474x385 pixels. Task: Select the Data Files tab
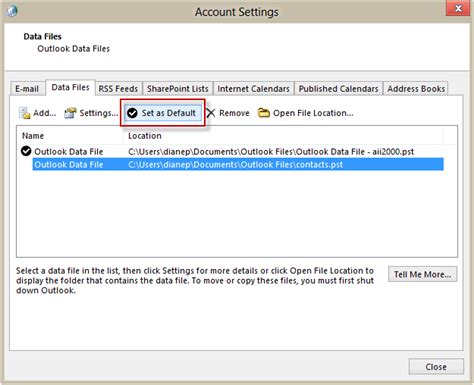(70, 87)
